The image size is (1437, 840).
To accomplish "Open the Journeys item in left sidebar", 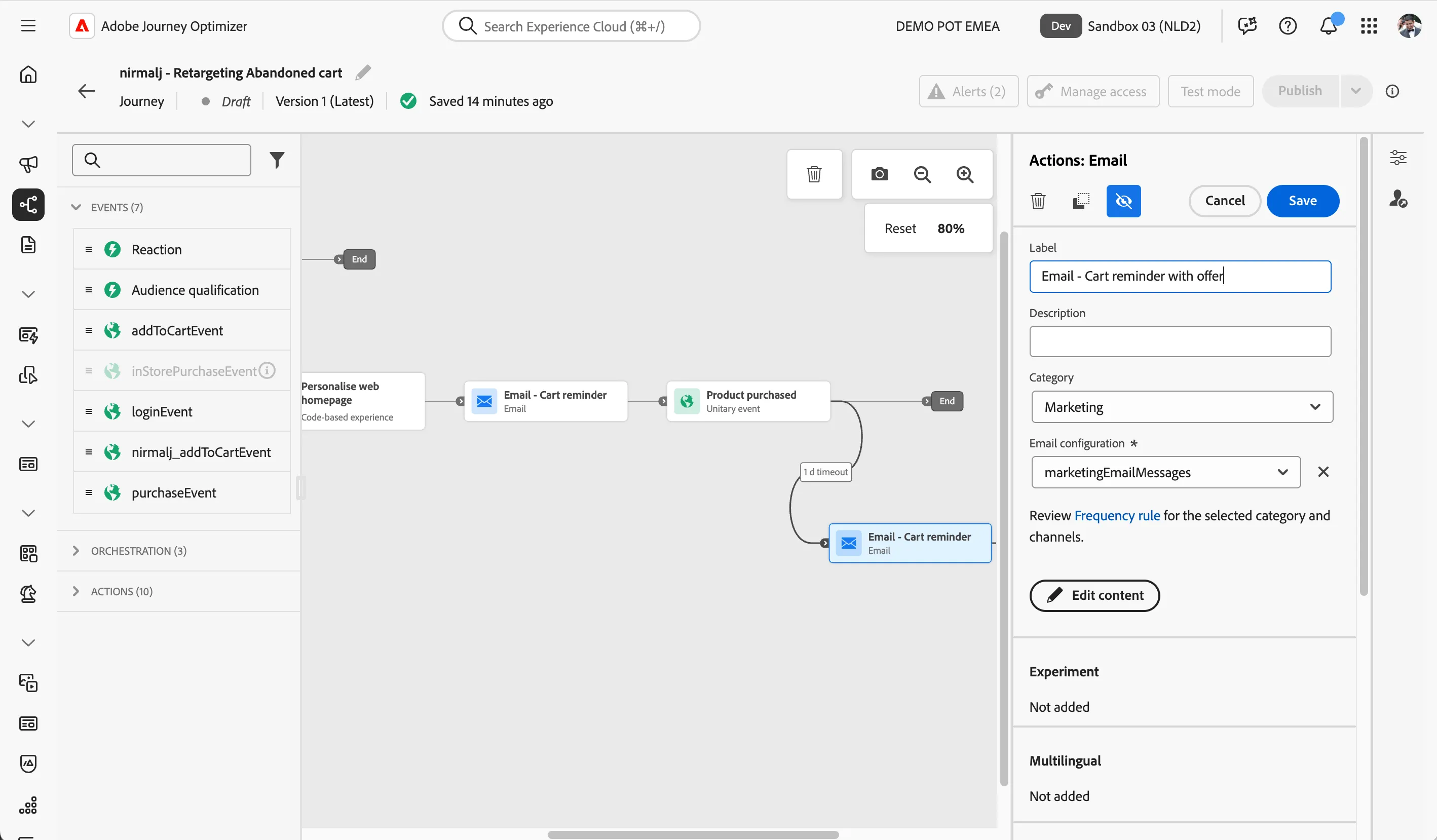I will [28, 205].
